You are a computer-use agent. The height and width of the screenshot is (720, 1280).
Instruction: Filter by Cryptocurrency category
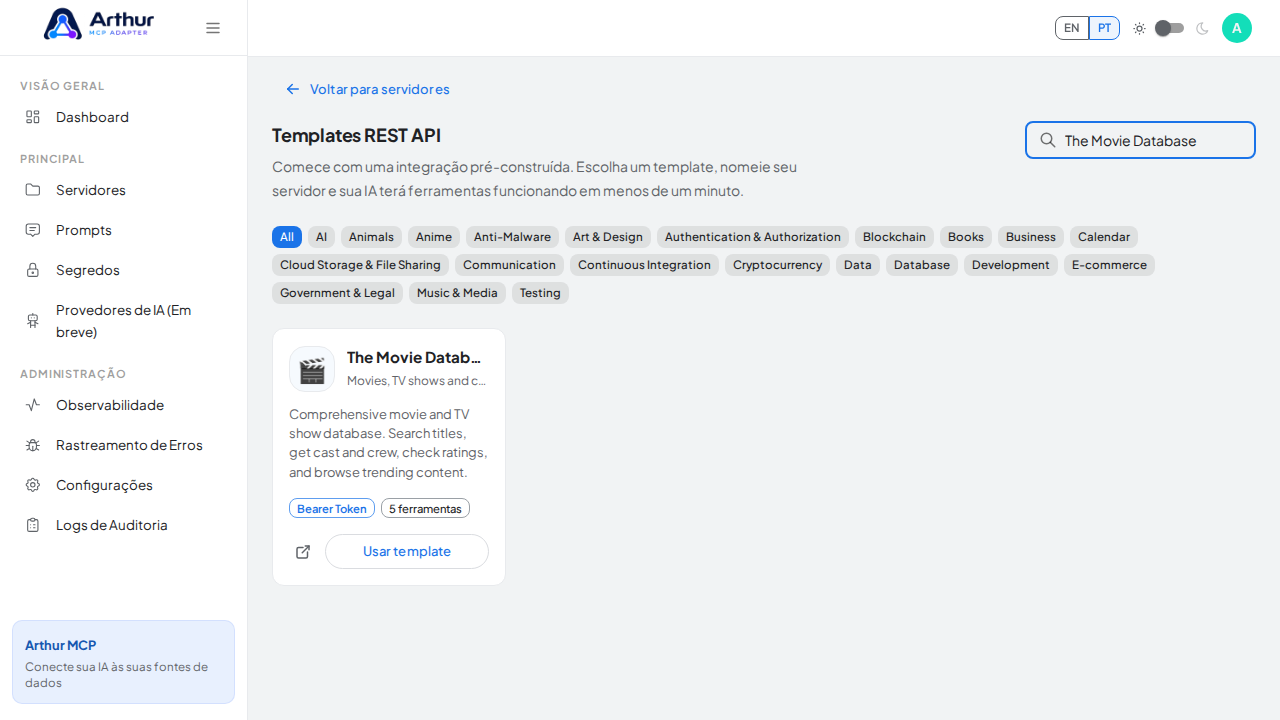point(777,265)
